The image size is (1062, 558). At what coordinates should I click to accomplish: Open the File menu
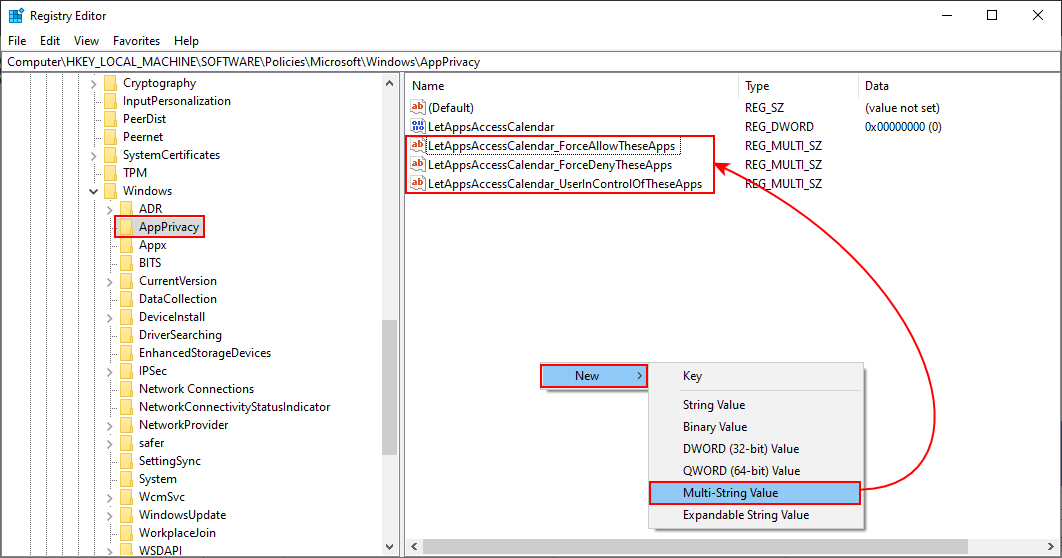click(x=17, y=41)
